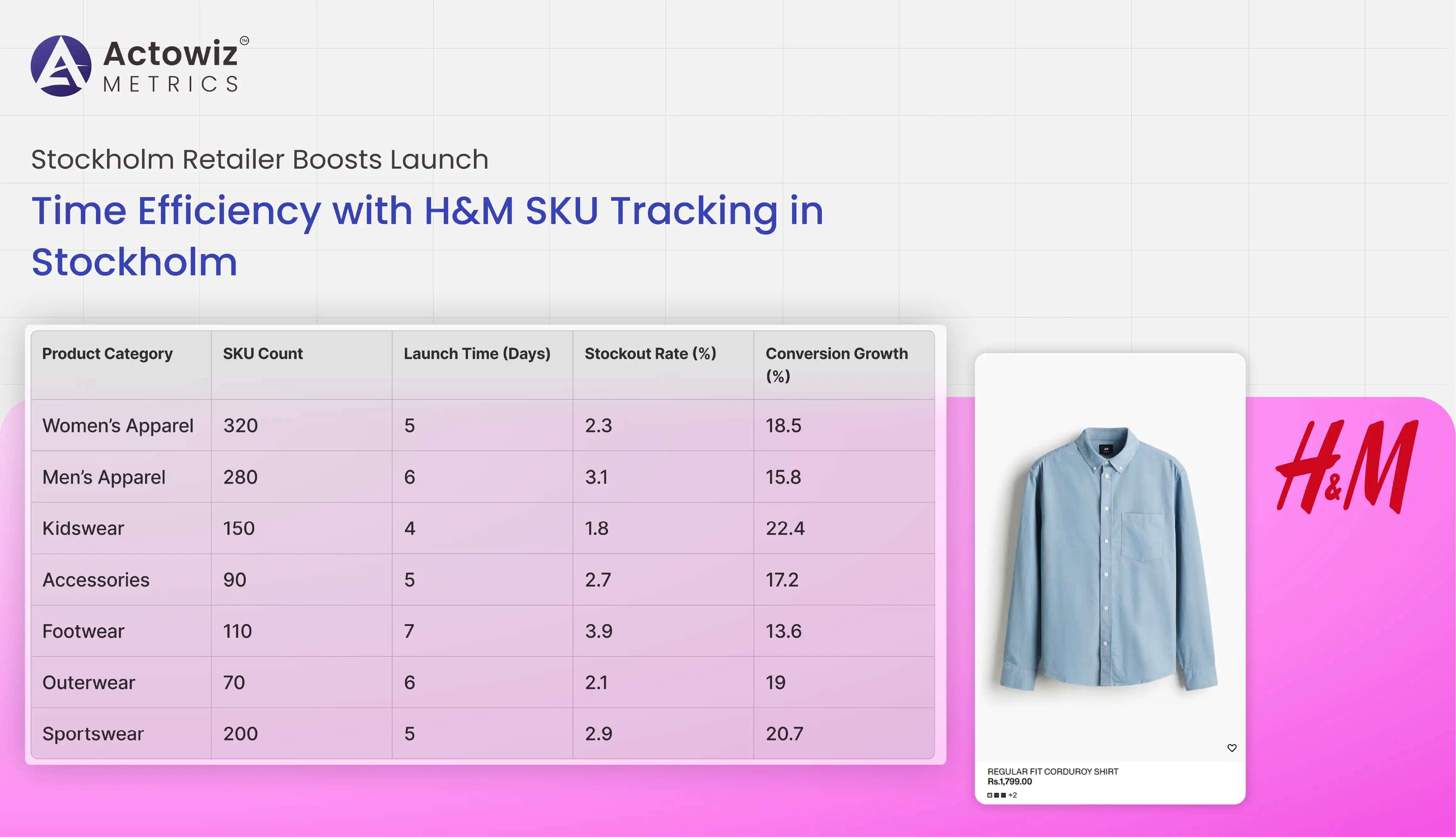Click the Conversion Growth (%) column header
Image resolution: width=1456 pixels, height=837 pixels.
click(x=837, y=364)
